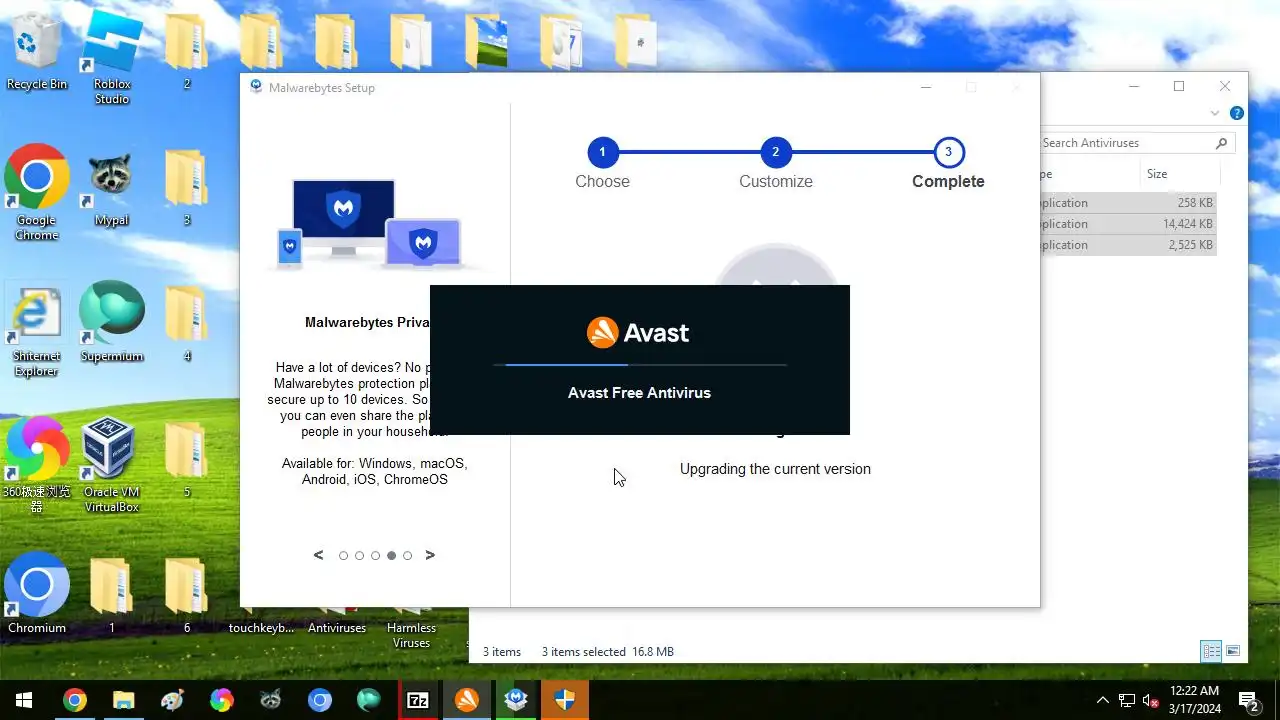
Task: Select the desktop folder named 2
Action: click(186, 50)
